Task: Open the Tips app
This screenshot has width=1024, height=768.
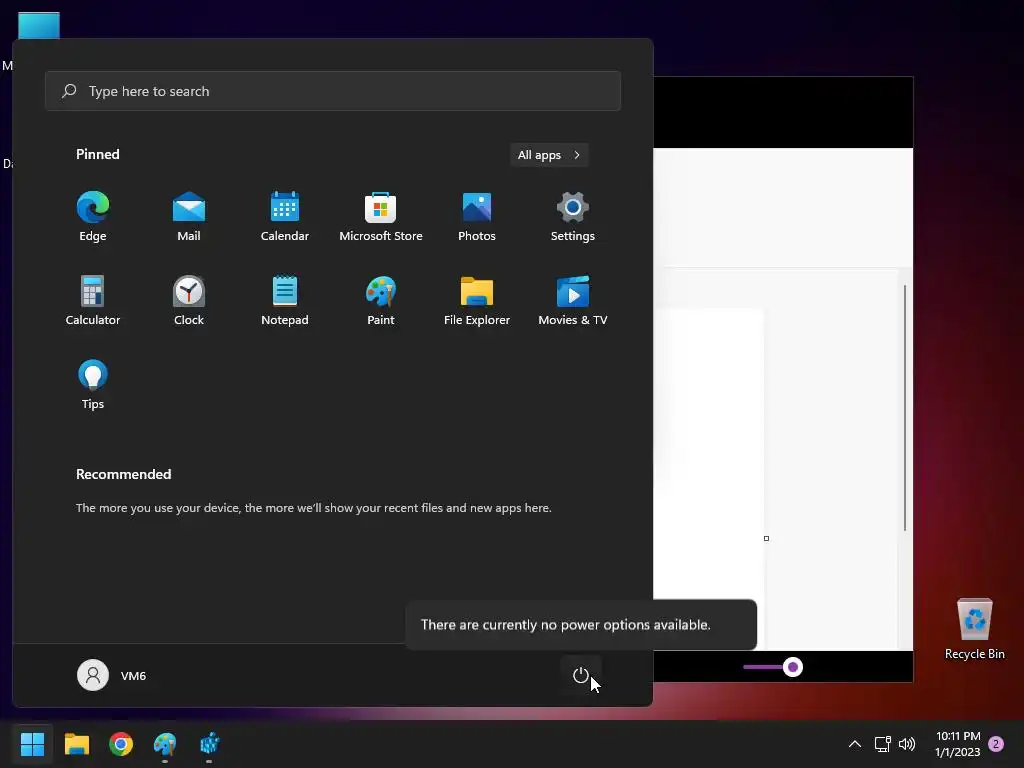Action: (x=93, y=385)
